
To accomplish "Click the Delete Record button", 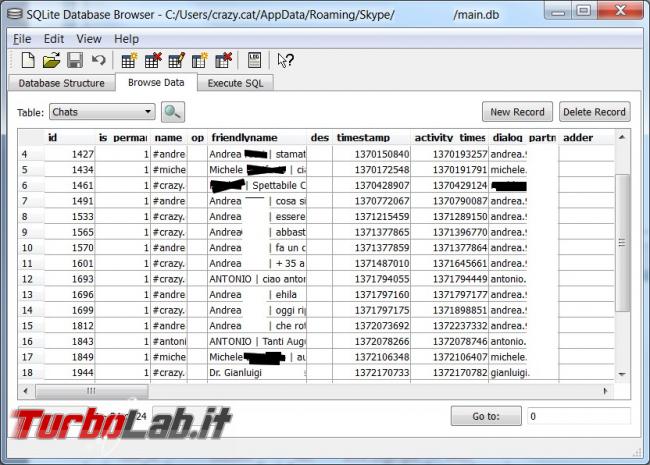I will pyautogui.click(x=594, y=112).
